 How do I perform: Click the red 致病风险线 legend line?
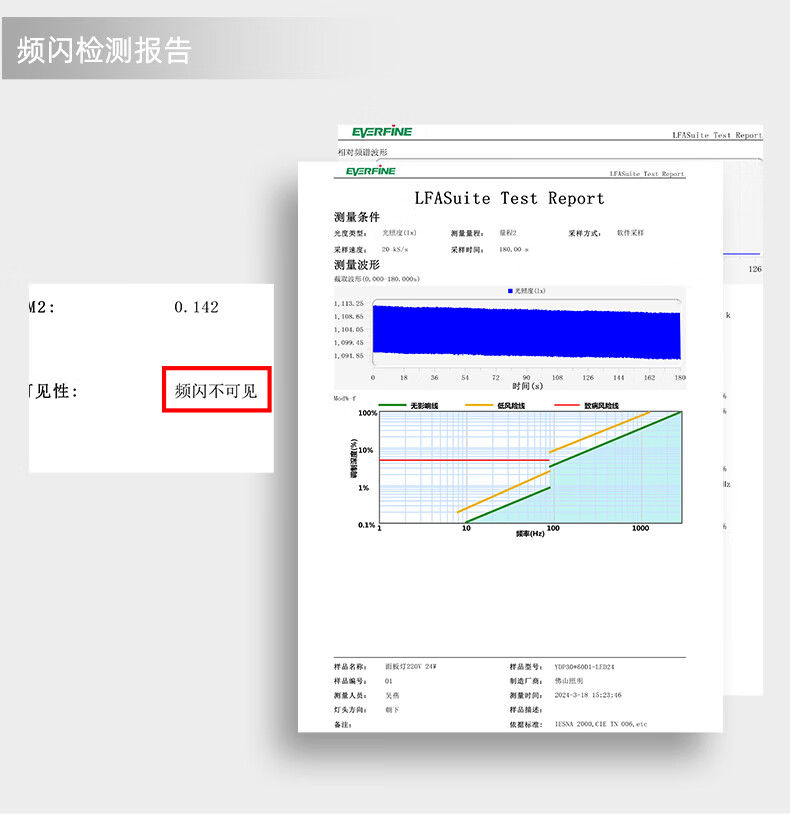click(566, 406)
